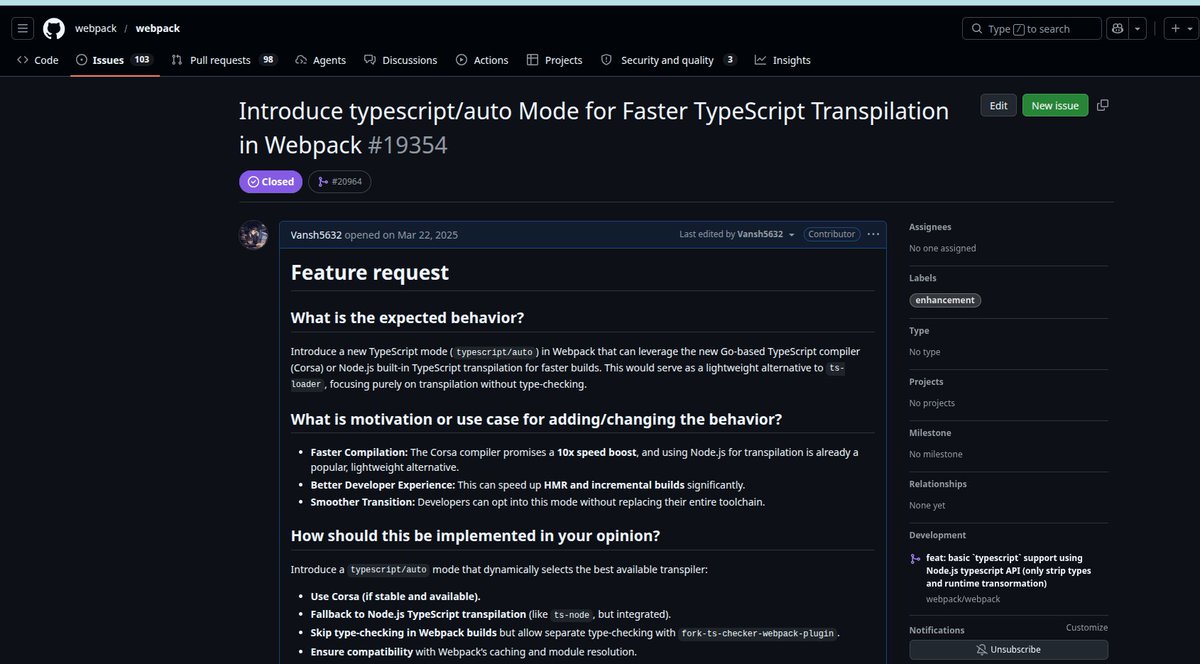Click the Contributor badge
This screenshot has width=1200, height=664.
tap(832, 234)
